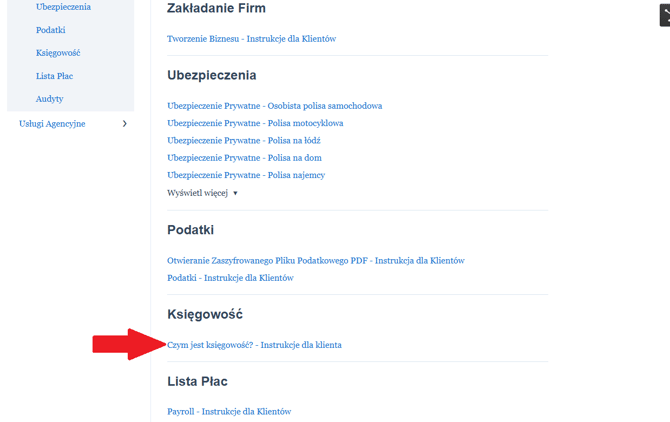Choose Audyty in the sidebar
This screenshot has height=422, width=670.
click(x=50, y=99)
